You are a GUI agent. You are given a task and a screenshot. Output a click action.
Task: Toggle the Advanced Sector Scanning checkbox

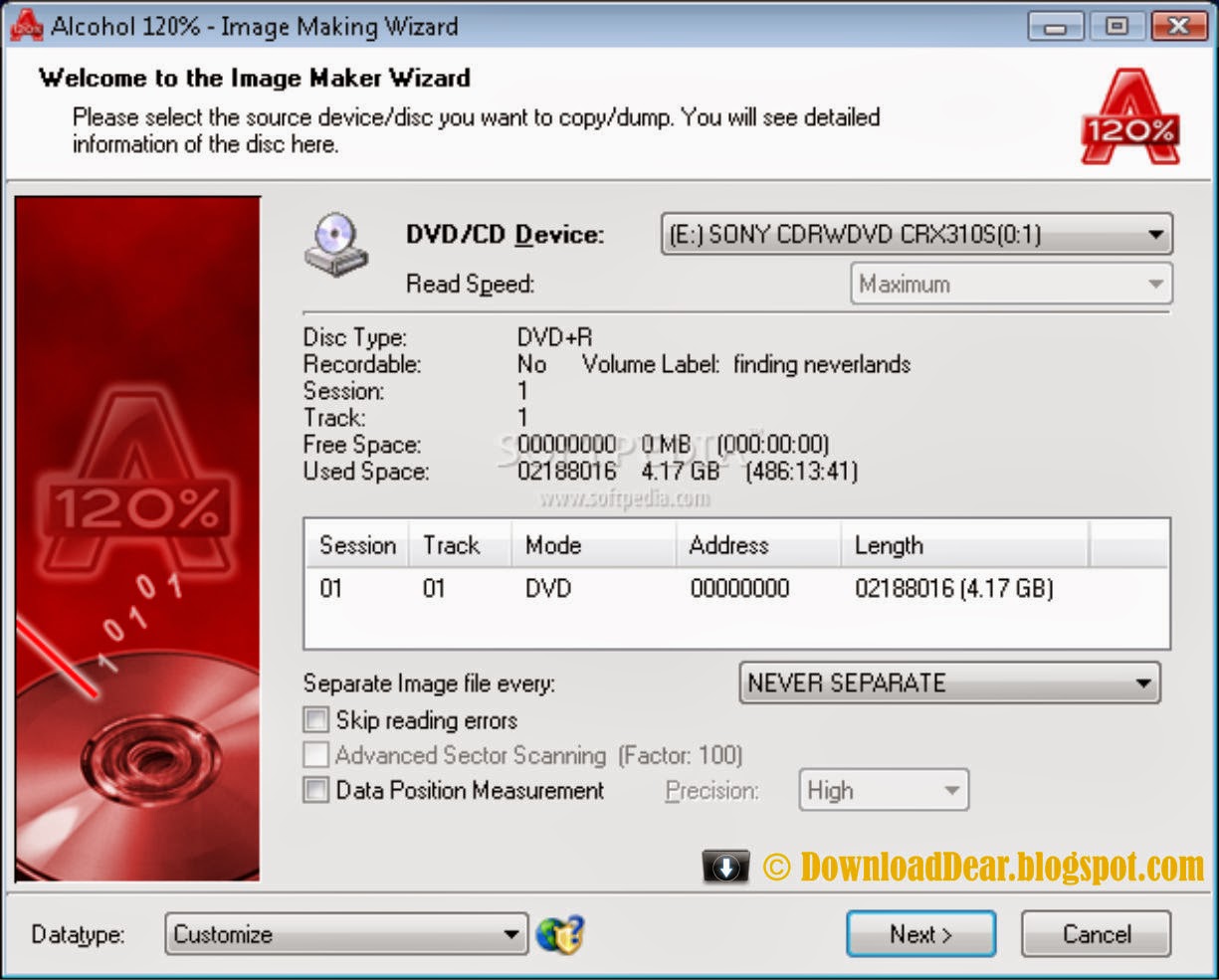point(315,755)
